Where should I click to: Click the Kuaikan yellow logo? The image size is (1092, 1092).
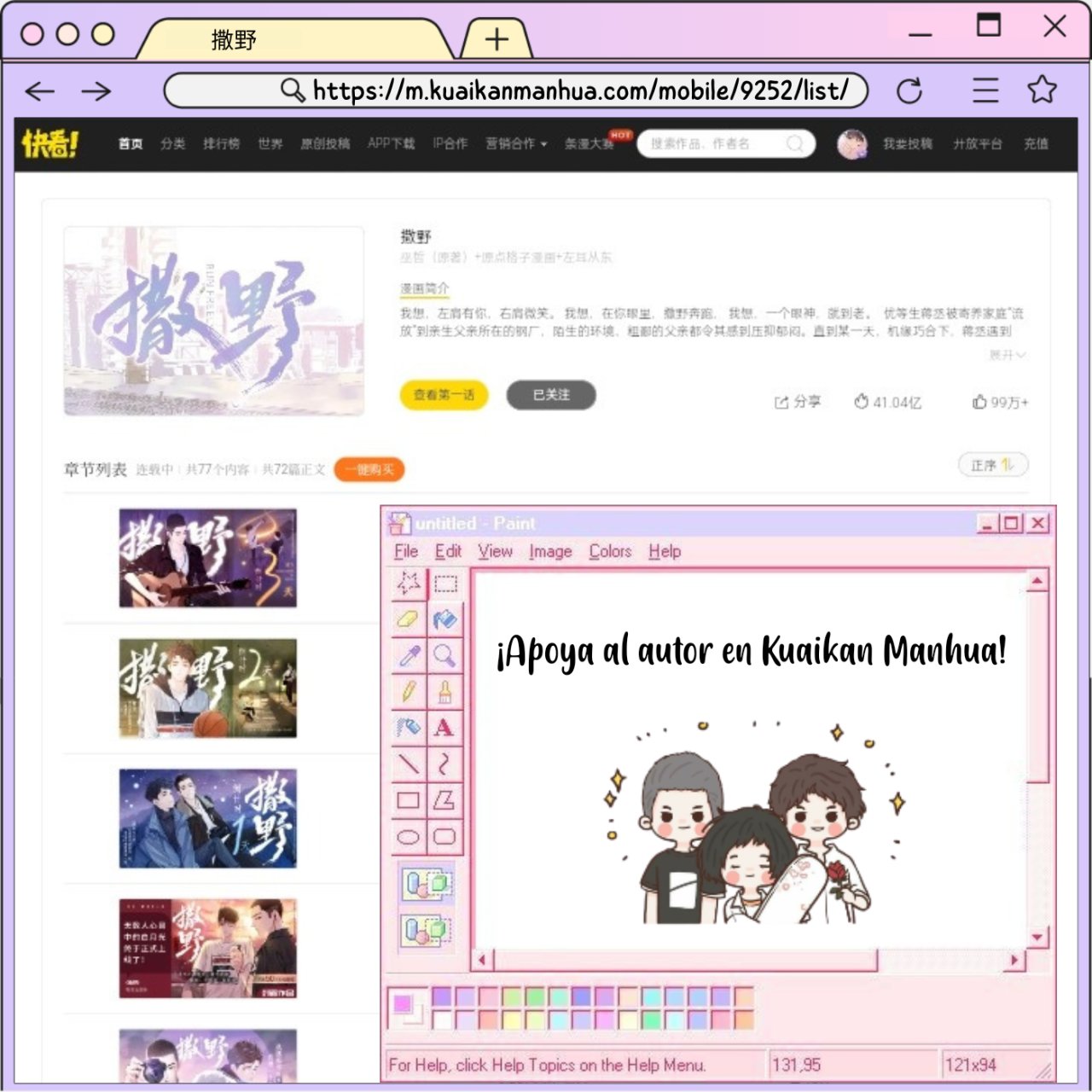pyautogui.click(x=50, y=144)
